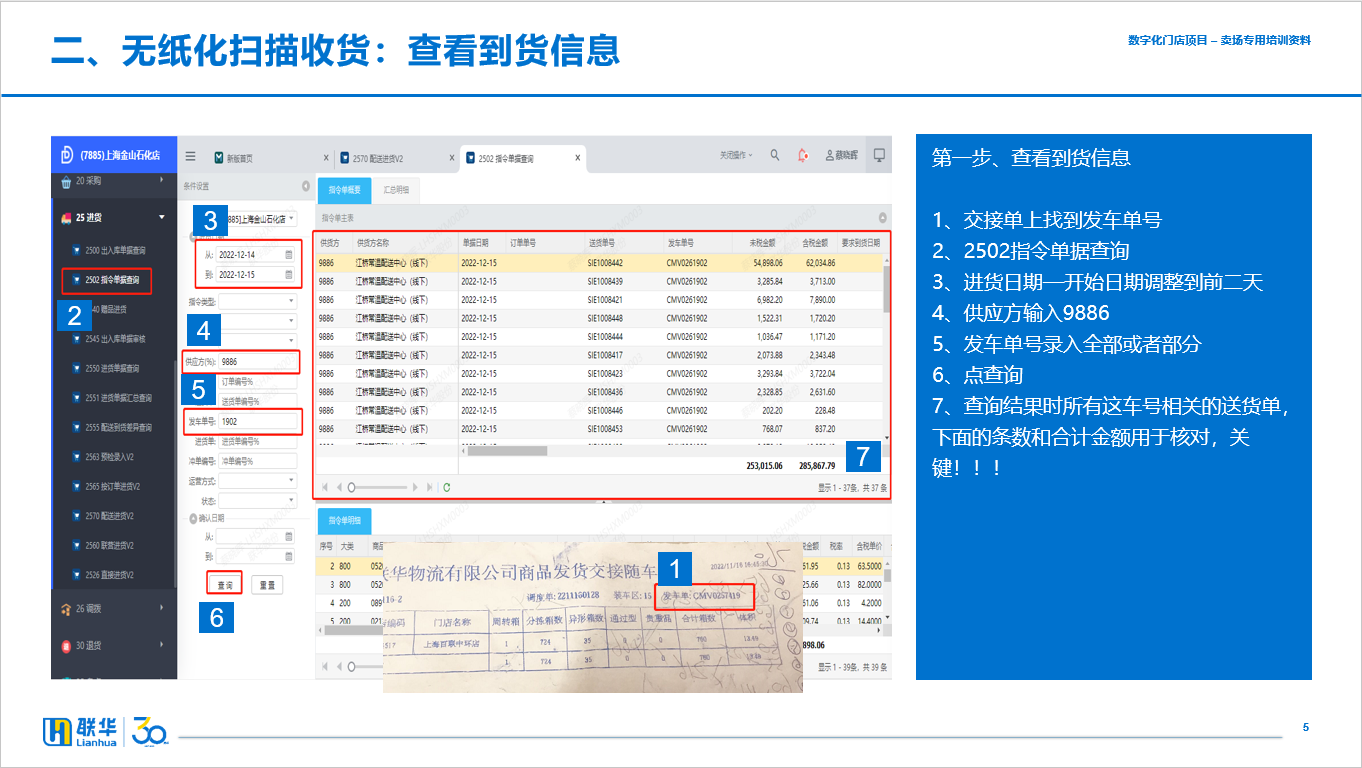Click the 冲单编号 input field
Image resolution: width=1362 pixels, height=768 pixels.
[x=258, y=461]
